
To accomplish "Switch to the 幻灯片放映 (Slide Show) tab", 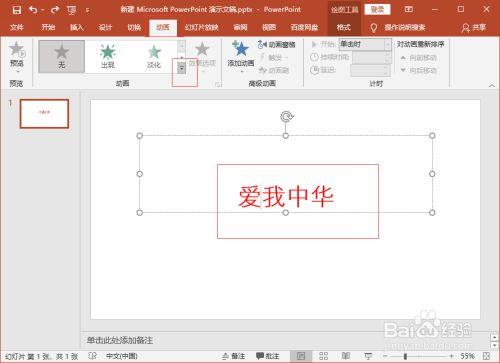I will 202,27.
